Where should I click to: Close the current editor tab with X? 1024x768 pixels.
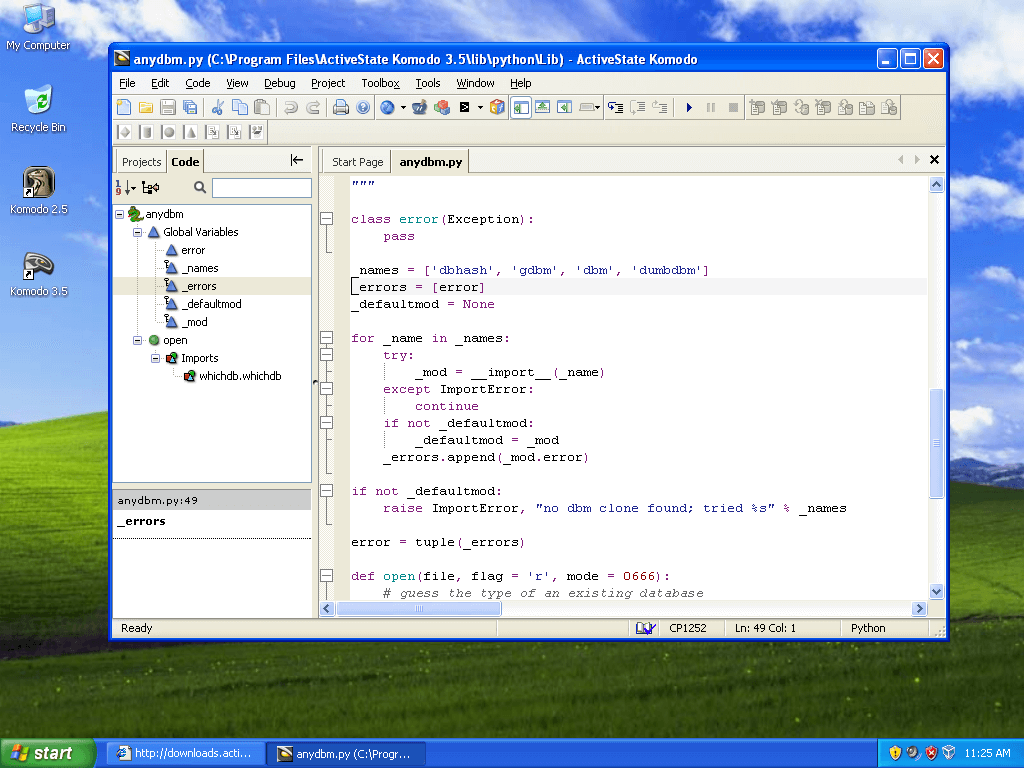(935, 159)
